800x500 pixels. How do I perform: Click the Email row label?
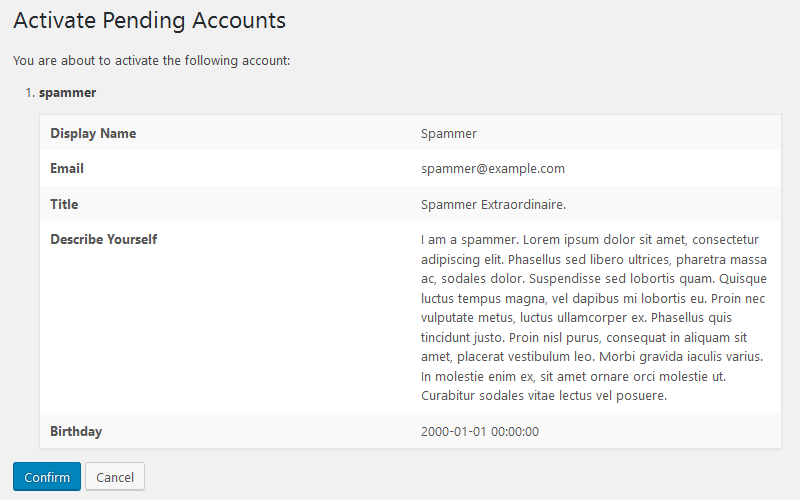click(x=67, y=168)
